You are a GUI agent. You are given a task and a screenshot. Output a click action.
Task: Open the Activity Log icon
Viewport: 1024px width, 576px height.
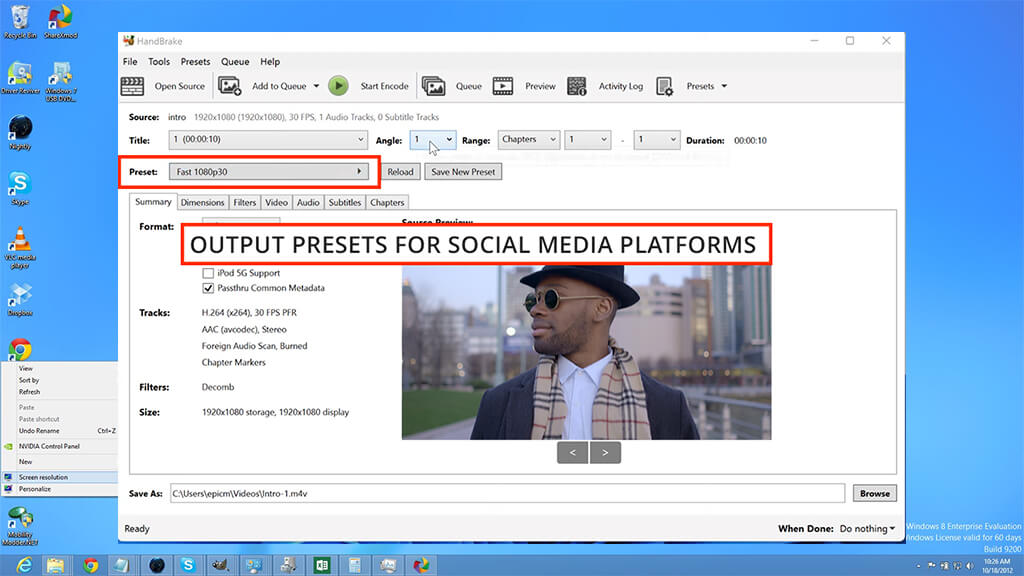(577, 87)
